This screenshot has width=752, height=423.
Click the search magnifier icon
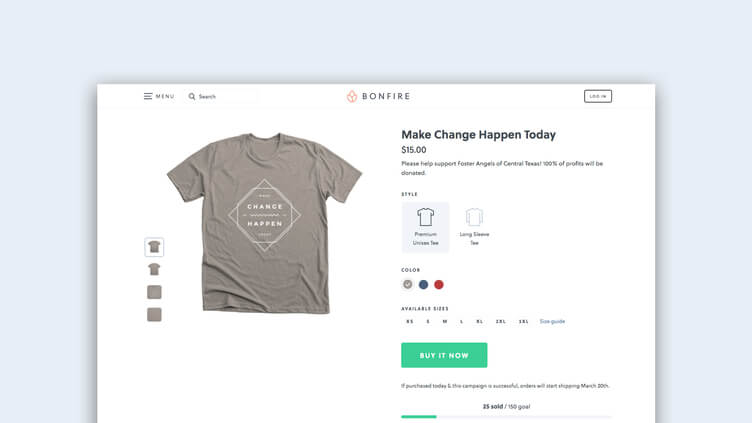[192, 96]
